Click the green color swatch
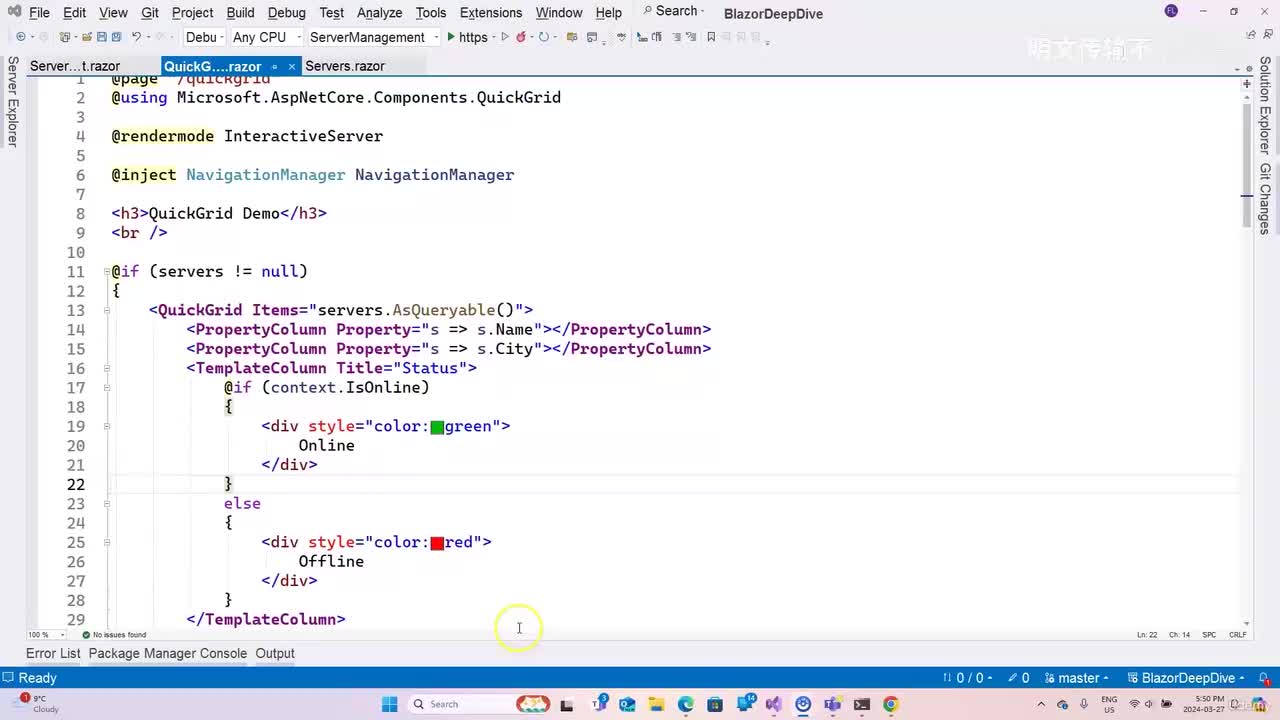The width and height of the screenshot is (1280, 720). point(437,427)
